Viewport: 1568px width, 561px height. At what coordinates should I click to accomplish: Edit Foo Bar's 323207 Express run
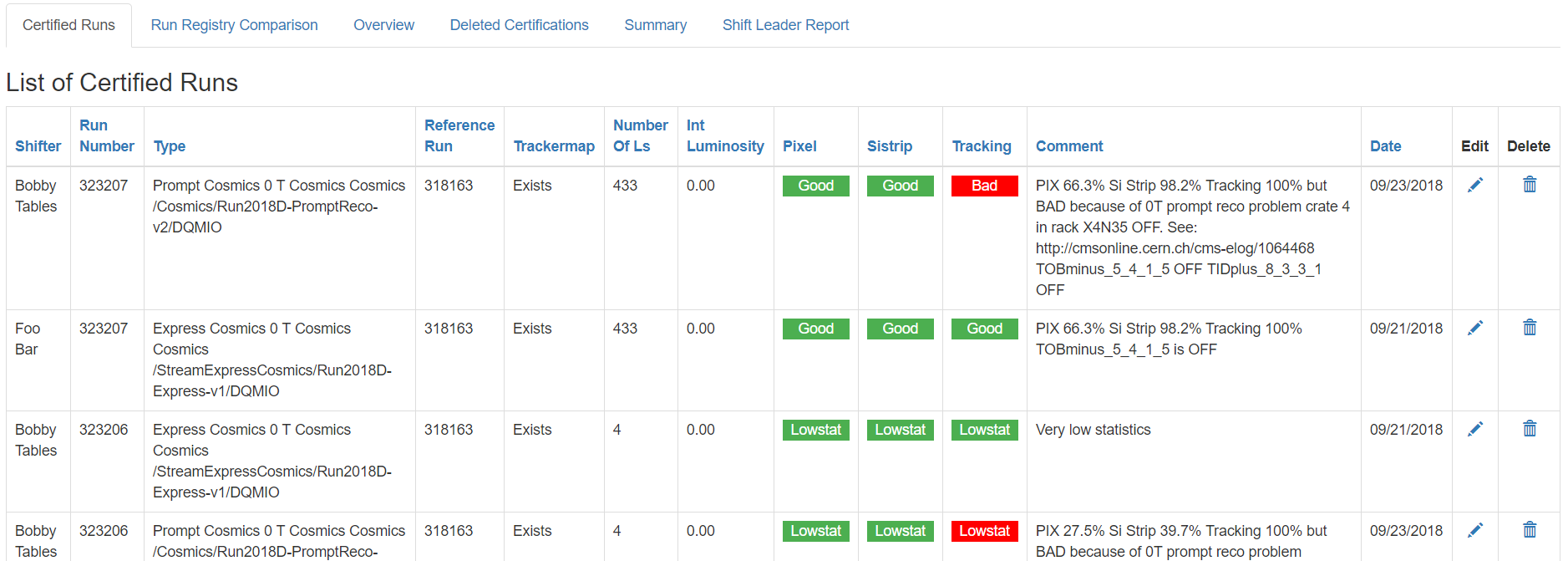pyautogui.click(x=1475, y=328)
